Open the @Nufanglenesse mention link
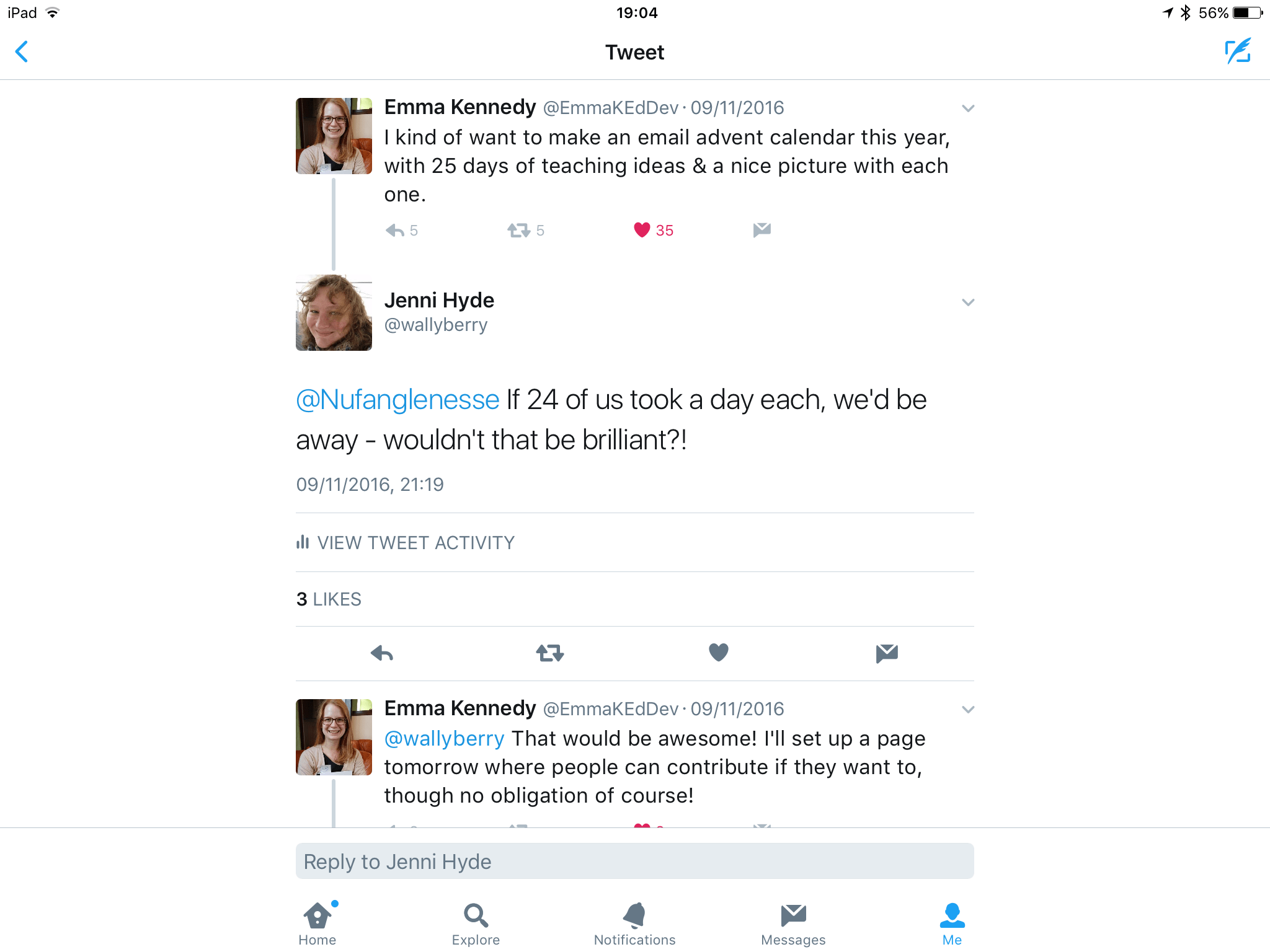1270x952 pixels. click(397, 400)
